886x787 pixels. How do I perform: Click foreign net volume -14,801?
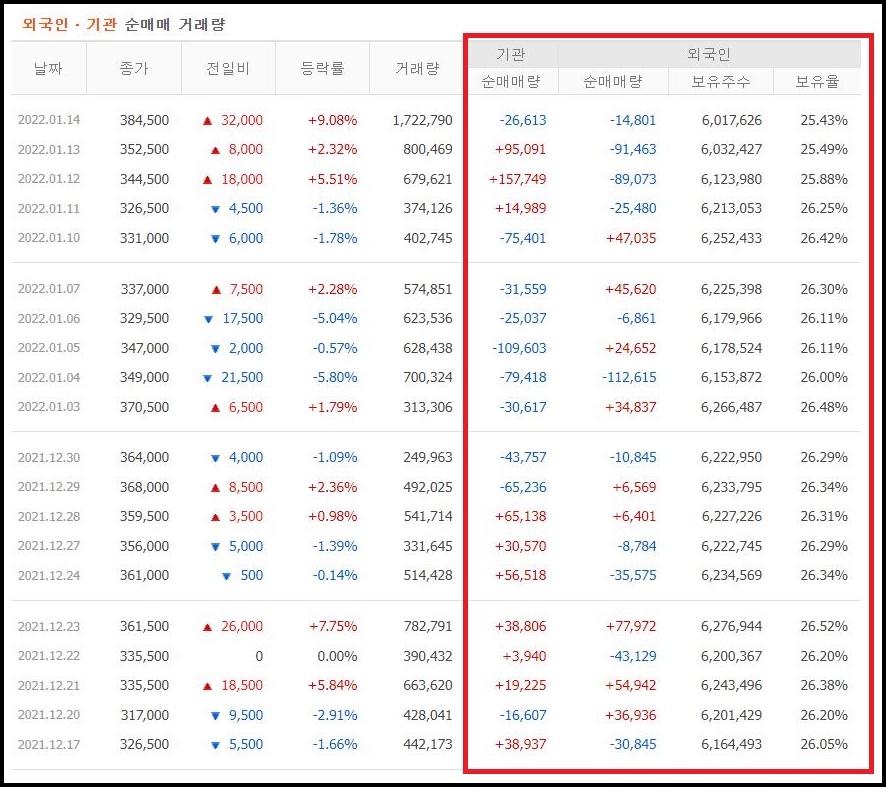coord(633,120)
